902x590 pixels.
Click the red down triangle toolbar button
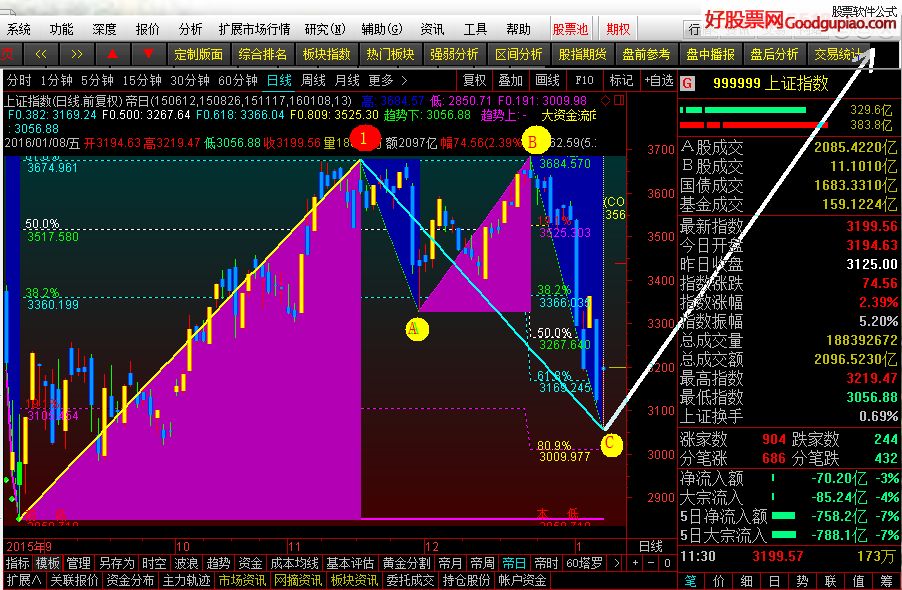148,54
